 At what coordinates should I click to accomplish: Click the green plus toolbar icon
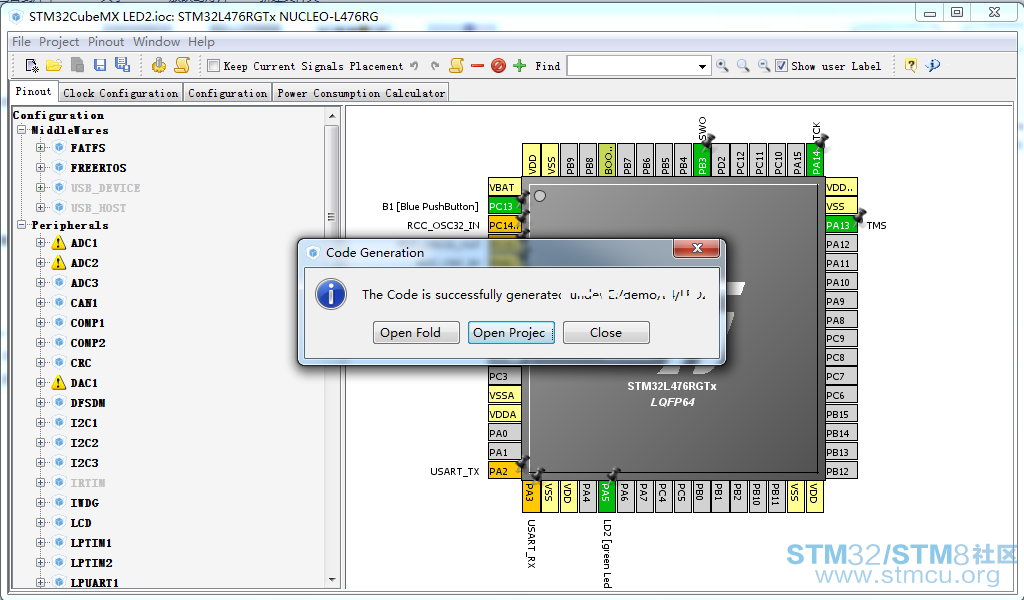[x=520, y=66]
